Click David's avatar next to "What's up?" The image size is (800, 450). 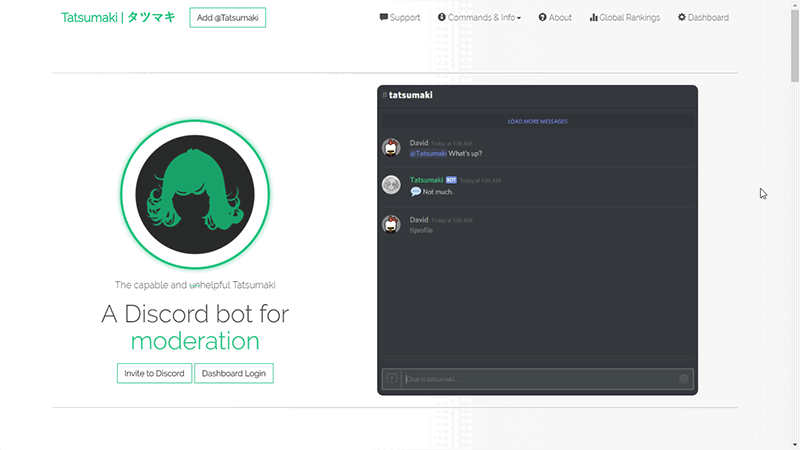[x=391, y=148]
